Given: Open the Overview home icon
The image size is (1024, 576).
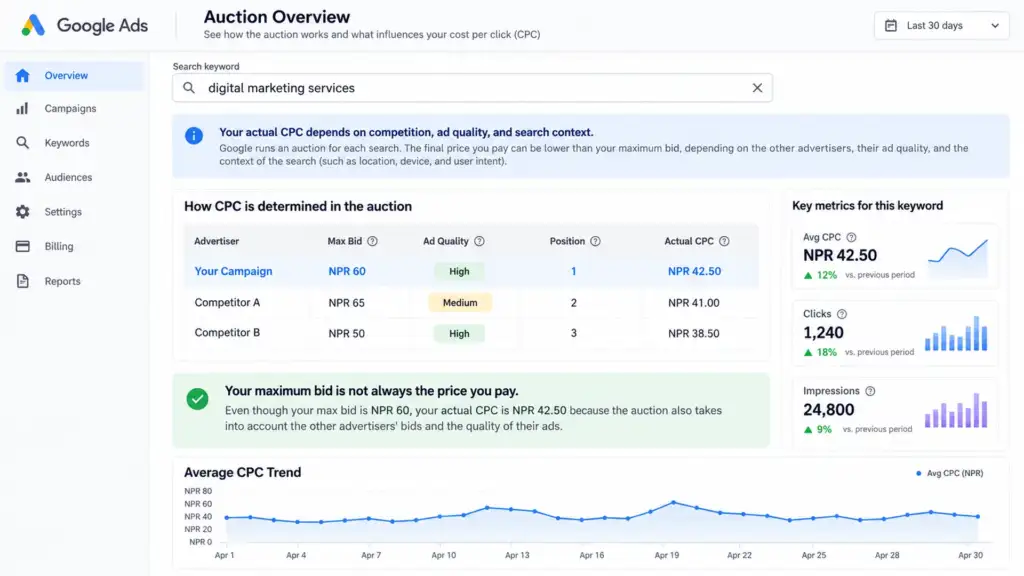Looking at the screenshot, I should pyautogui.click(x=23, y=76).
